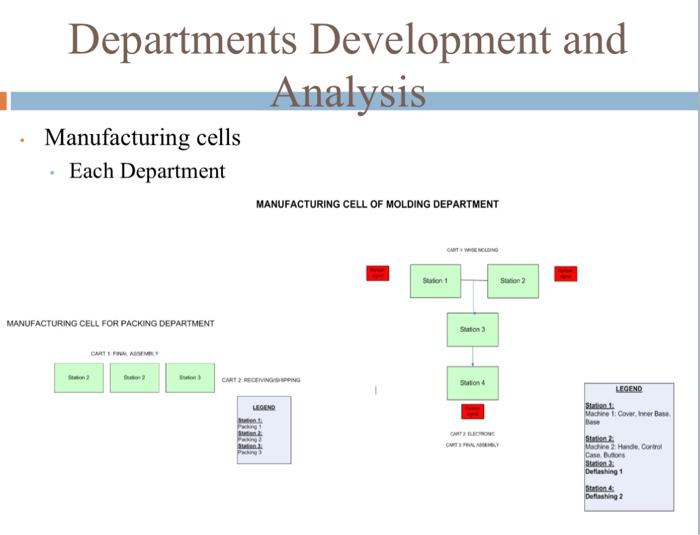
Task: Select the molding diagram Station 3 box above Station 4
Action: pyautogui.click(x=473, y=330)
